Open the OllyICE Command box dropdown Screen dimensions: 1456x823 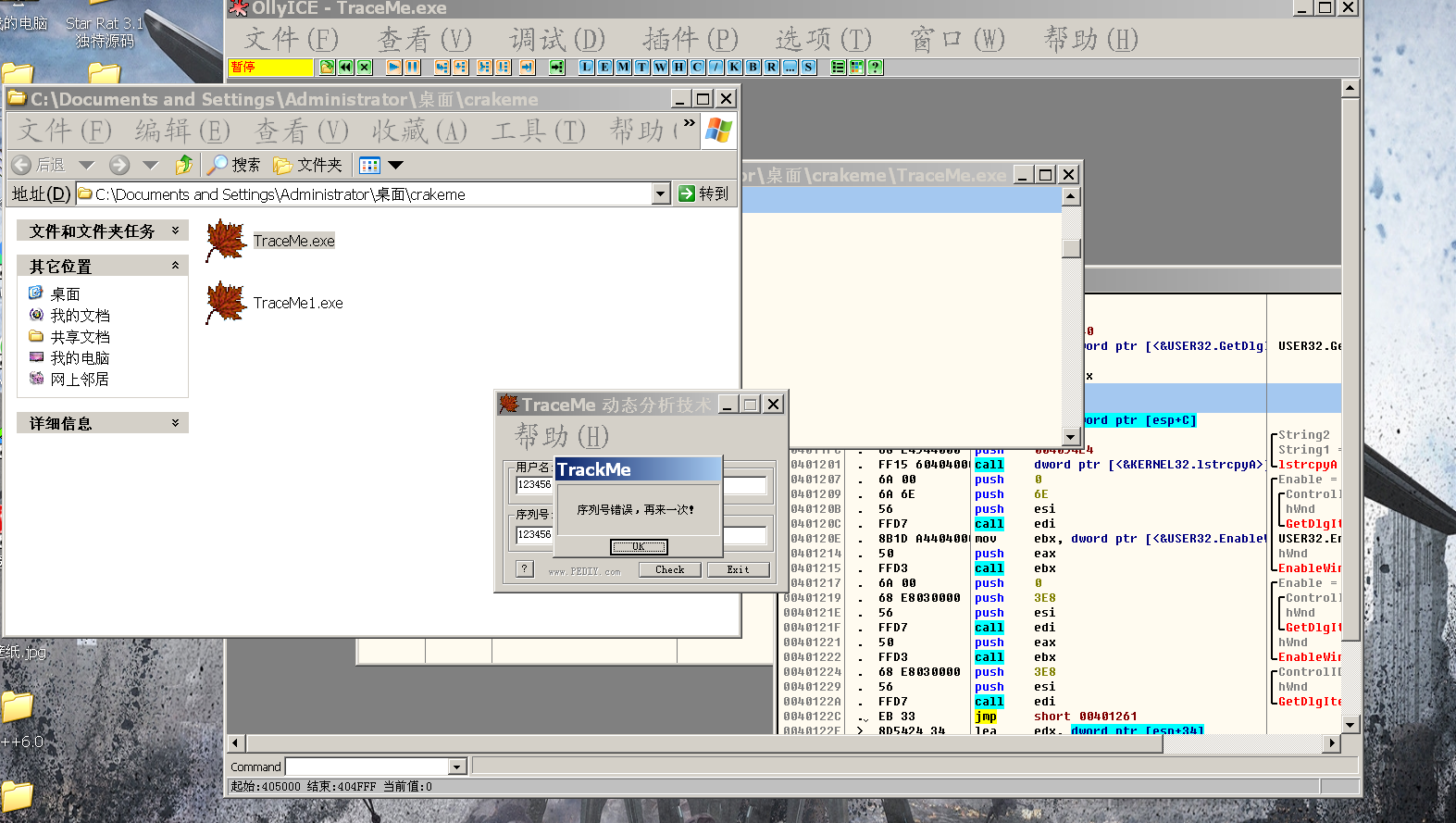click(456, 767)
